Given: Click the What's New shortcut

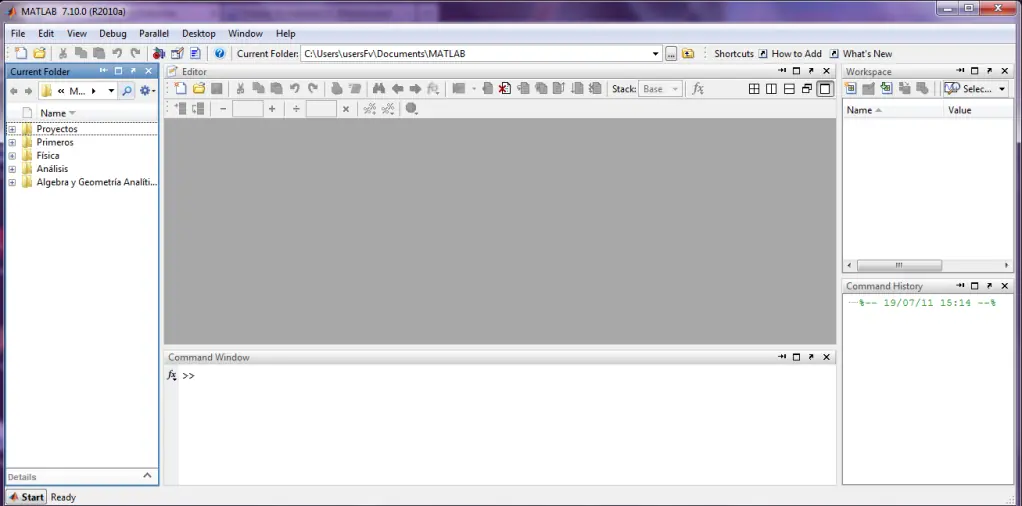Looking at the screenshot, I should coord(860,53).
